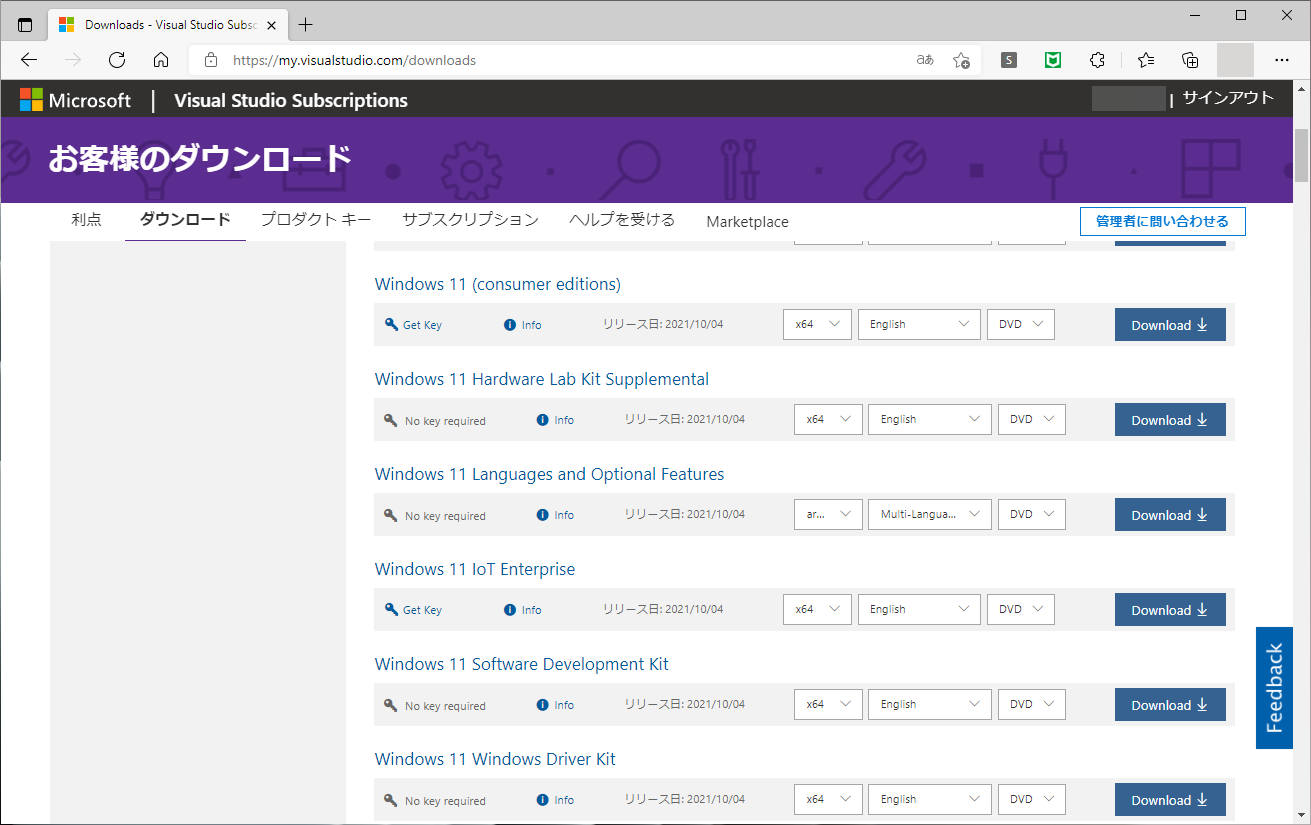Switch to the 利点 tab
Screen dimensions: 1311x825
[86, 220]
